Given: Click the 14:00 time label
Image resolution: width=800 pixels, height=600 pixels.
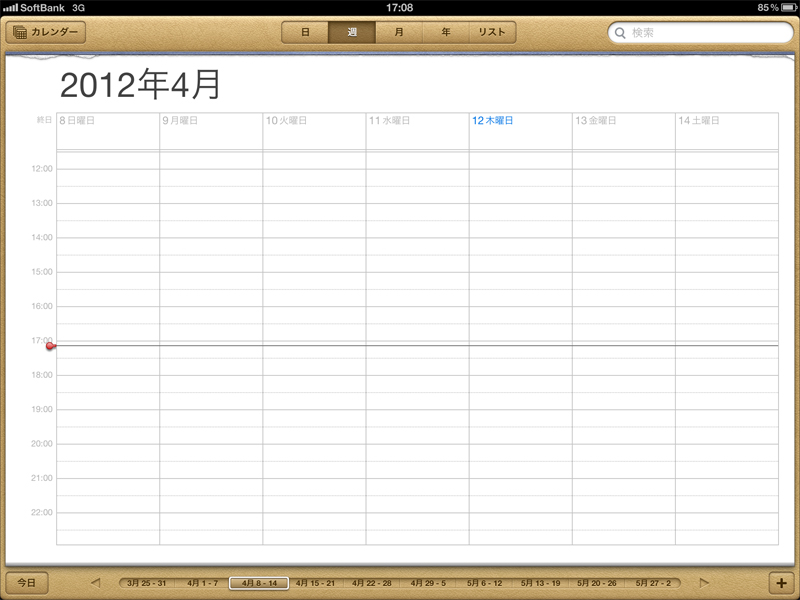Looking at the screenshot, I should [42, 237].
